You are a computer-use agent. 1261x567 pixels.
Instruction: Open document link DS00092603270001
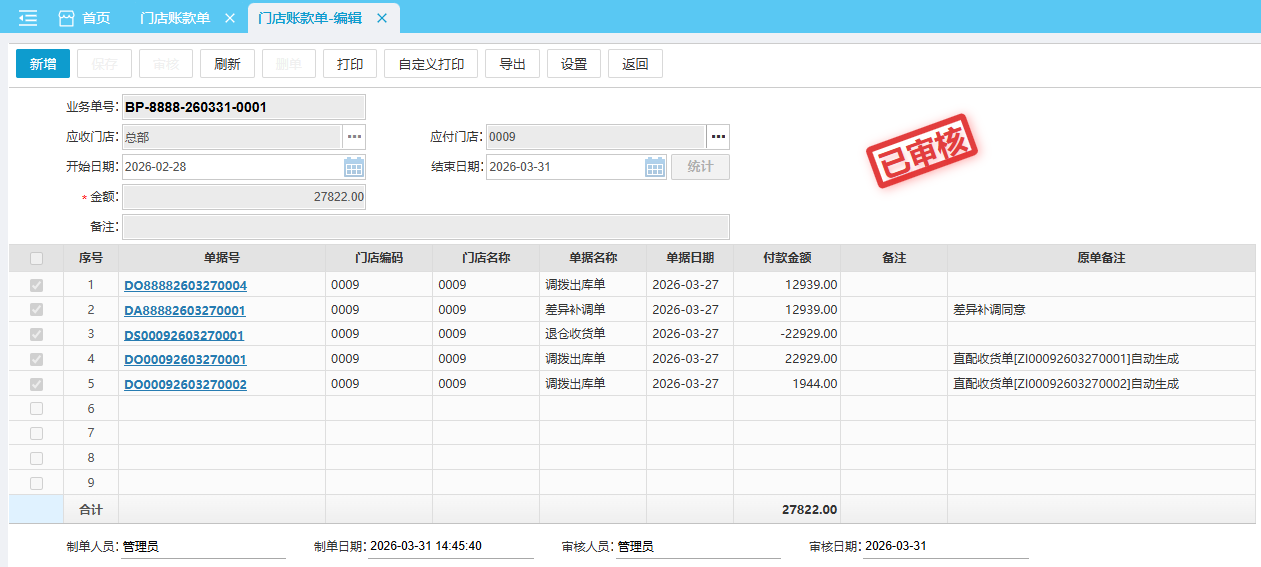184,335
